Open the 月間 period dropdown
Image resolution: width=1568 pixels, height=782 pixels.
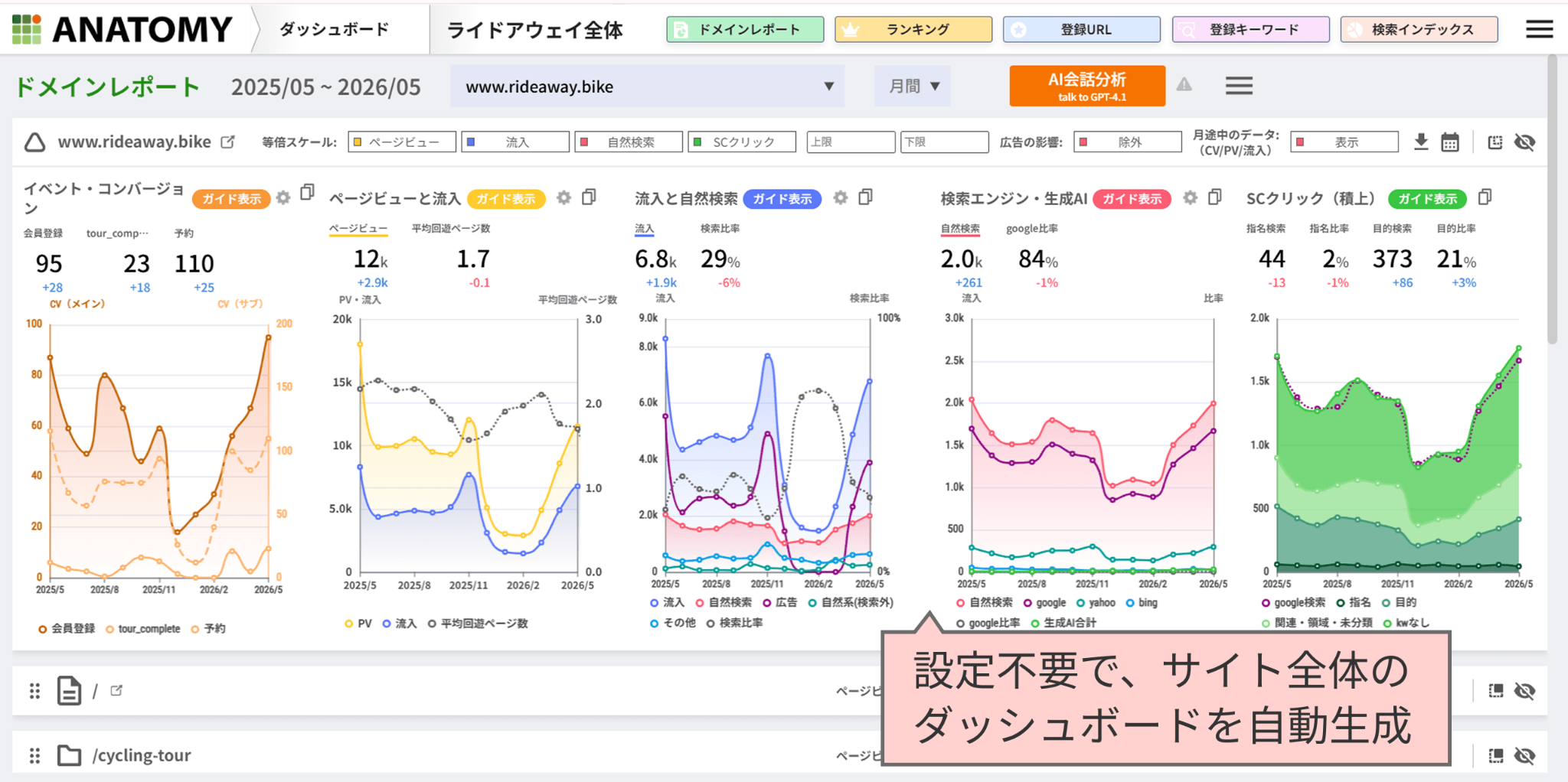coord(913,86)
